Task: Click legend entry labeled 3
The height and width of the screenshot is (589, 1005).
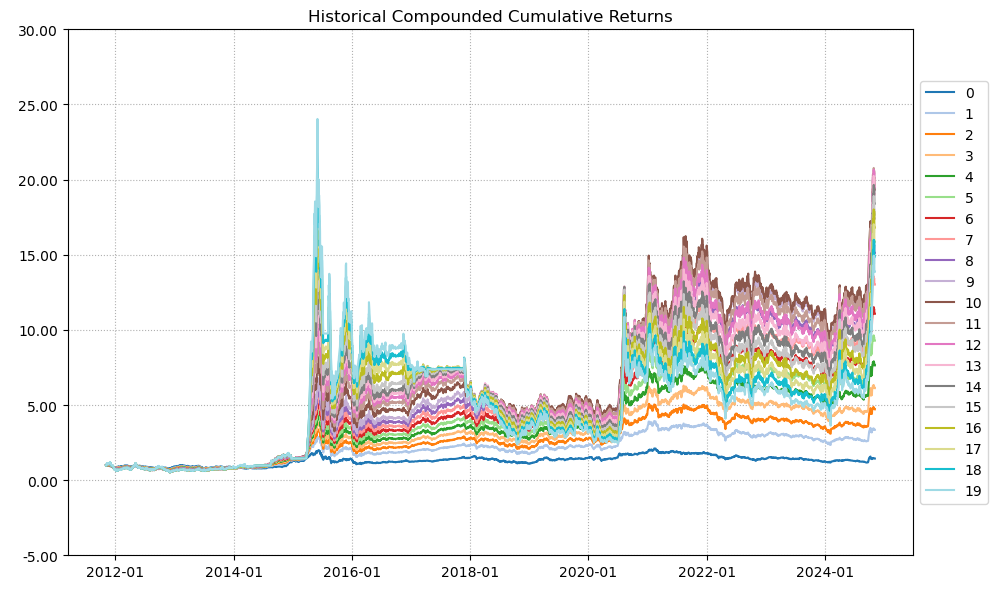Action: click(951, 156)
